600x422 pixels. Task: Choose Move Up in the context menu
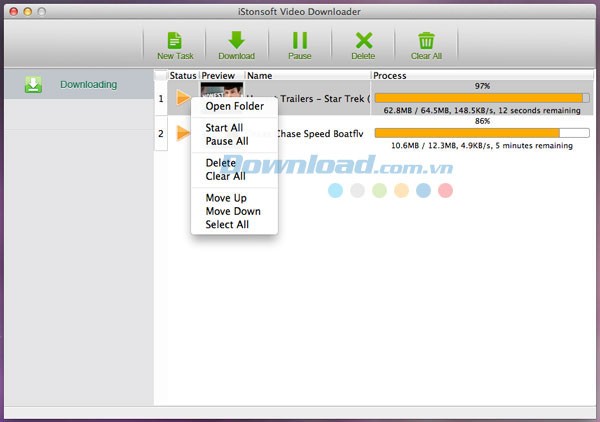click(x=226, y=198)
